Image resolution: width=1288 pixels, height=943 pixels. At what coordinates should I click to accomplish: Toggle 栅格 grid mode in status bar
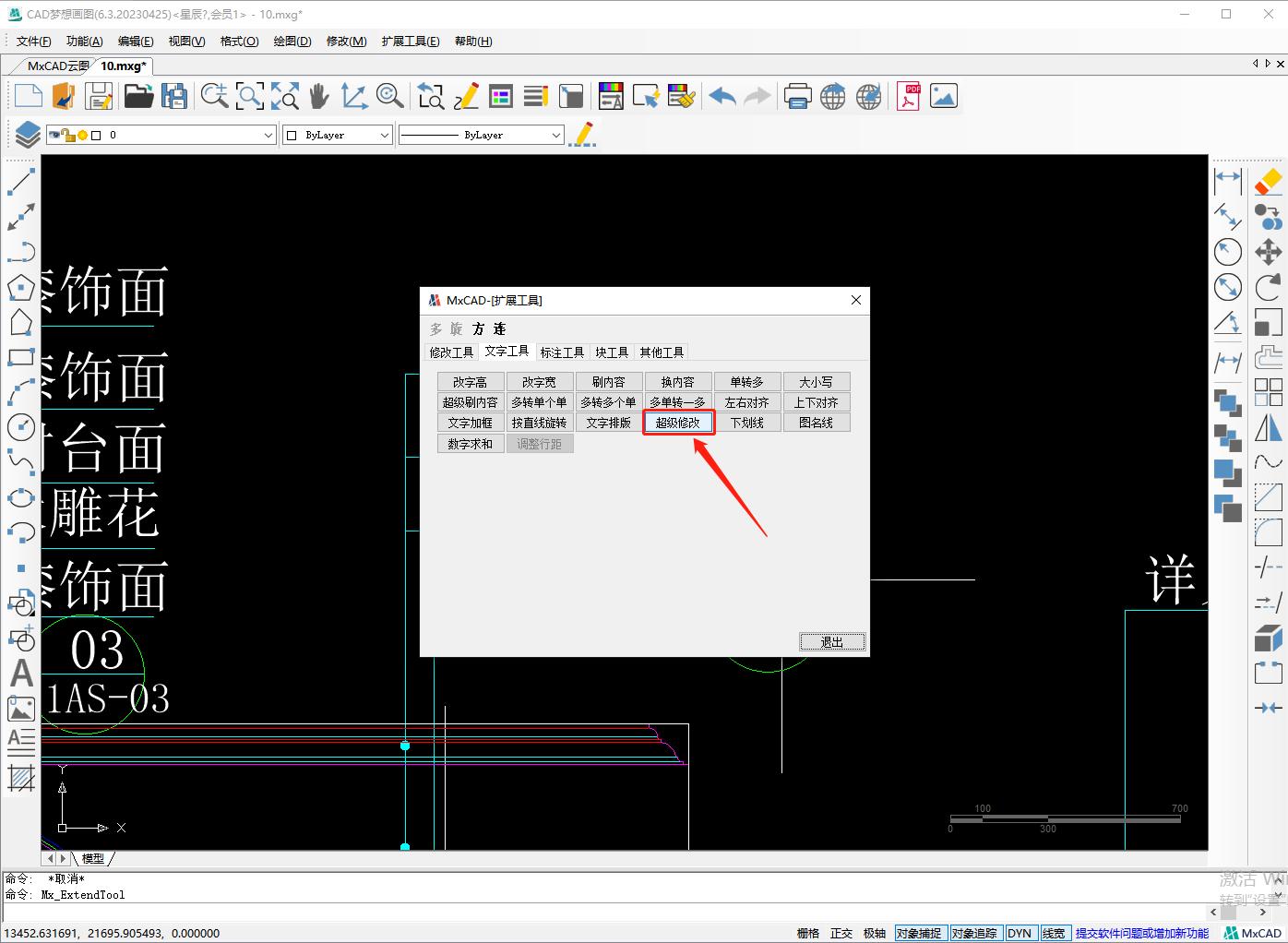[x=807, y=933]
